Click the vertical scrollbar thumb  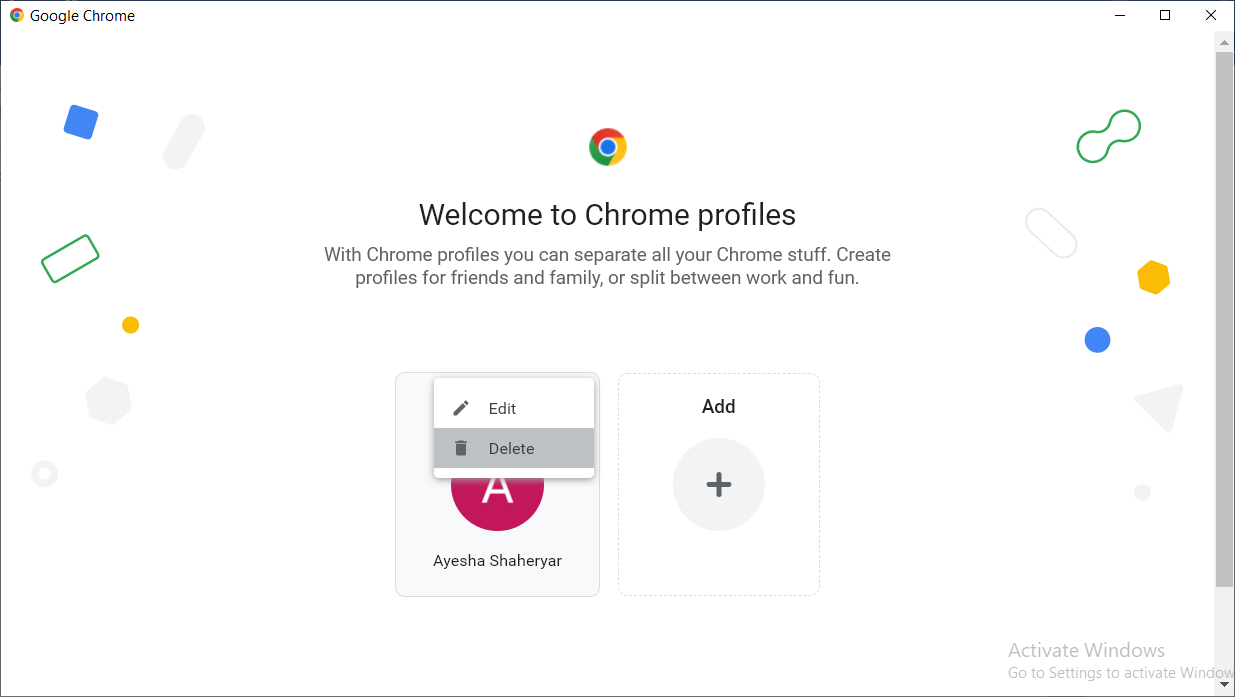pos(1224,319)
